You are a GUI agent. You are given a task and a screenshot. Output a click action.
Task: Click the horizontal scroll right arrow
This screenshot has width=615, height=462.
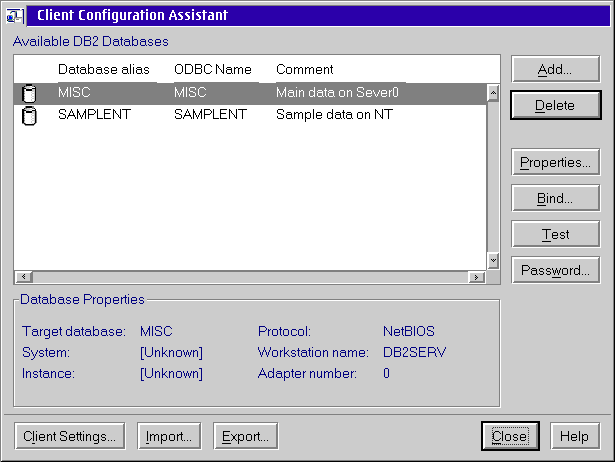click(x=477, y=277)
